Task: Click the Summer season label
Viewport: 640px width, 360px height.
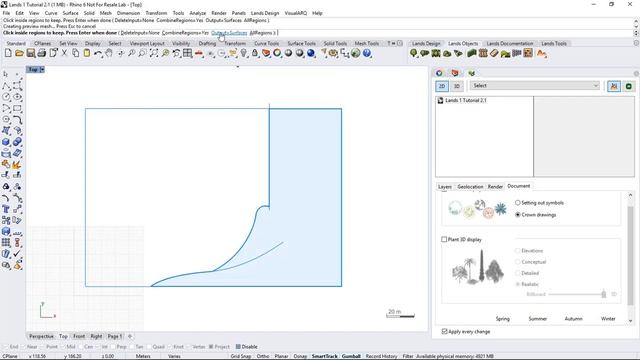Action: 538,318
